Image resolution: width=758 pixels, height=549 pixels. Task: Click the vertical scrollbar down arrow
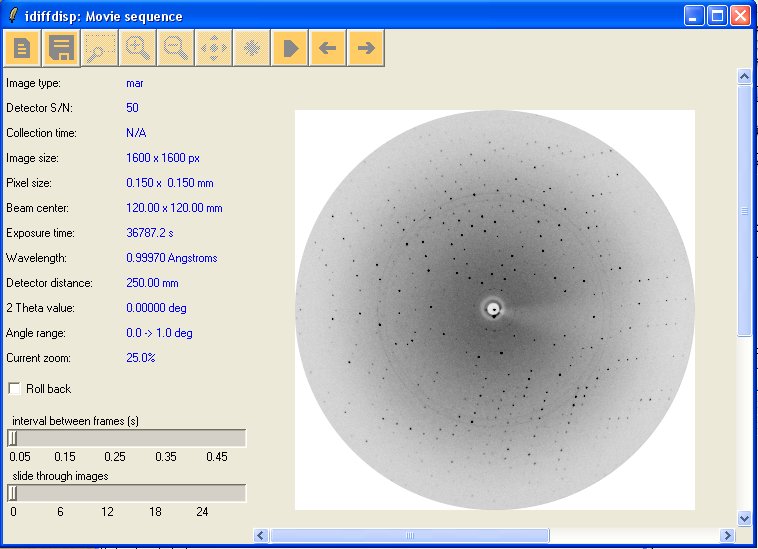[743, 518]
